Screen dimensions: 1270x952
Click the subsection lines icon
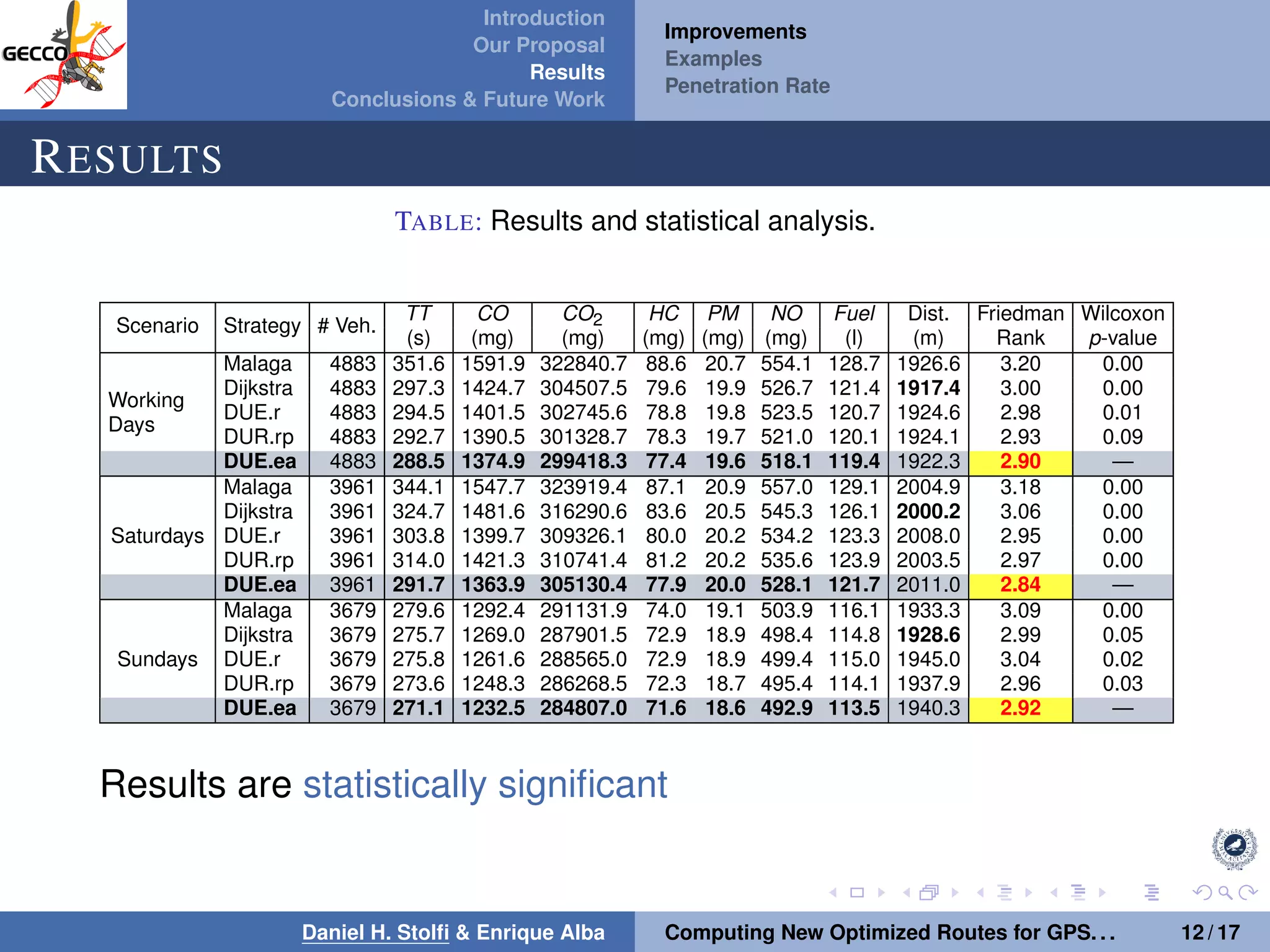[1005, 892]
